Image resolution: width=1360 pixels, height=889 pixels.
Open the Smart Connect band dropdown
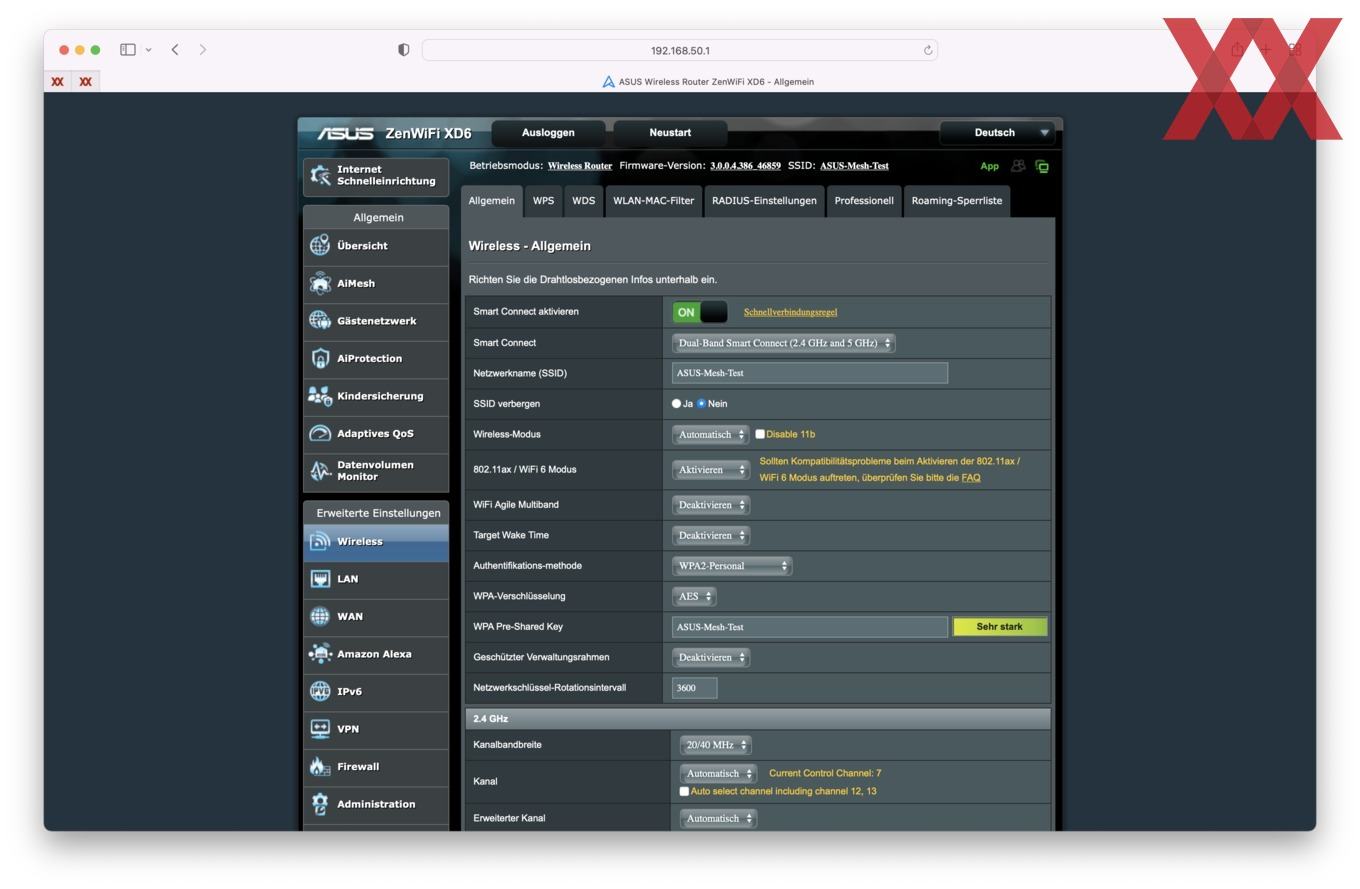[x=783, y=343]
